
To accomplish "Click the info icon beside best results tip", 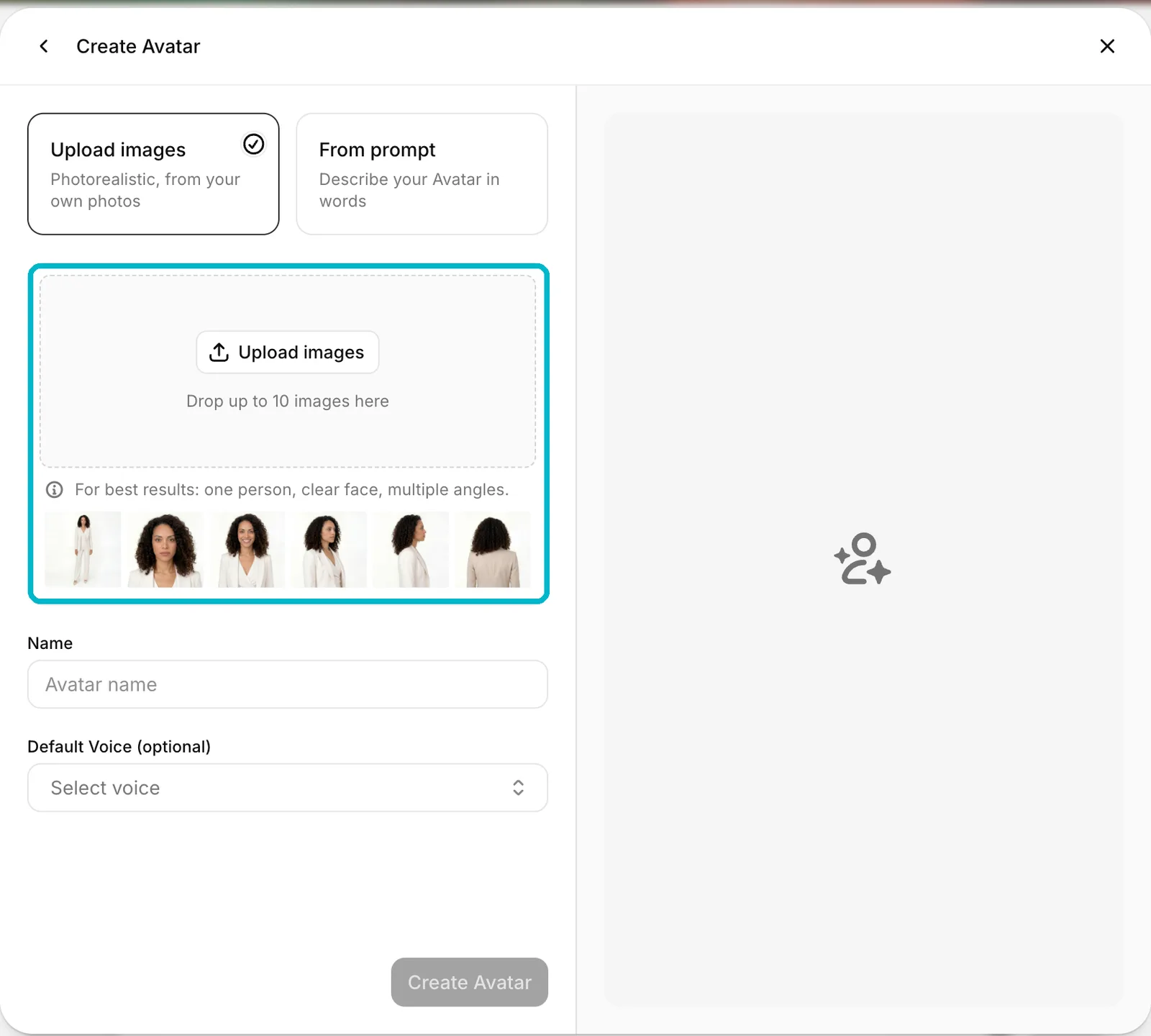I will point(55,490).
